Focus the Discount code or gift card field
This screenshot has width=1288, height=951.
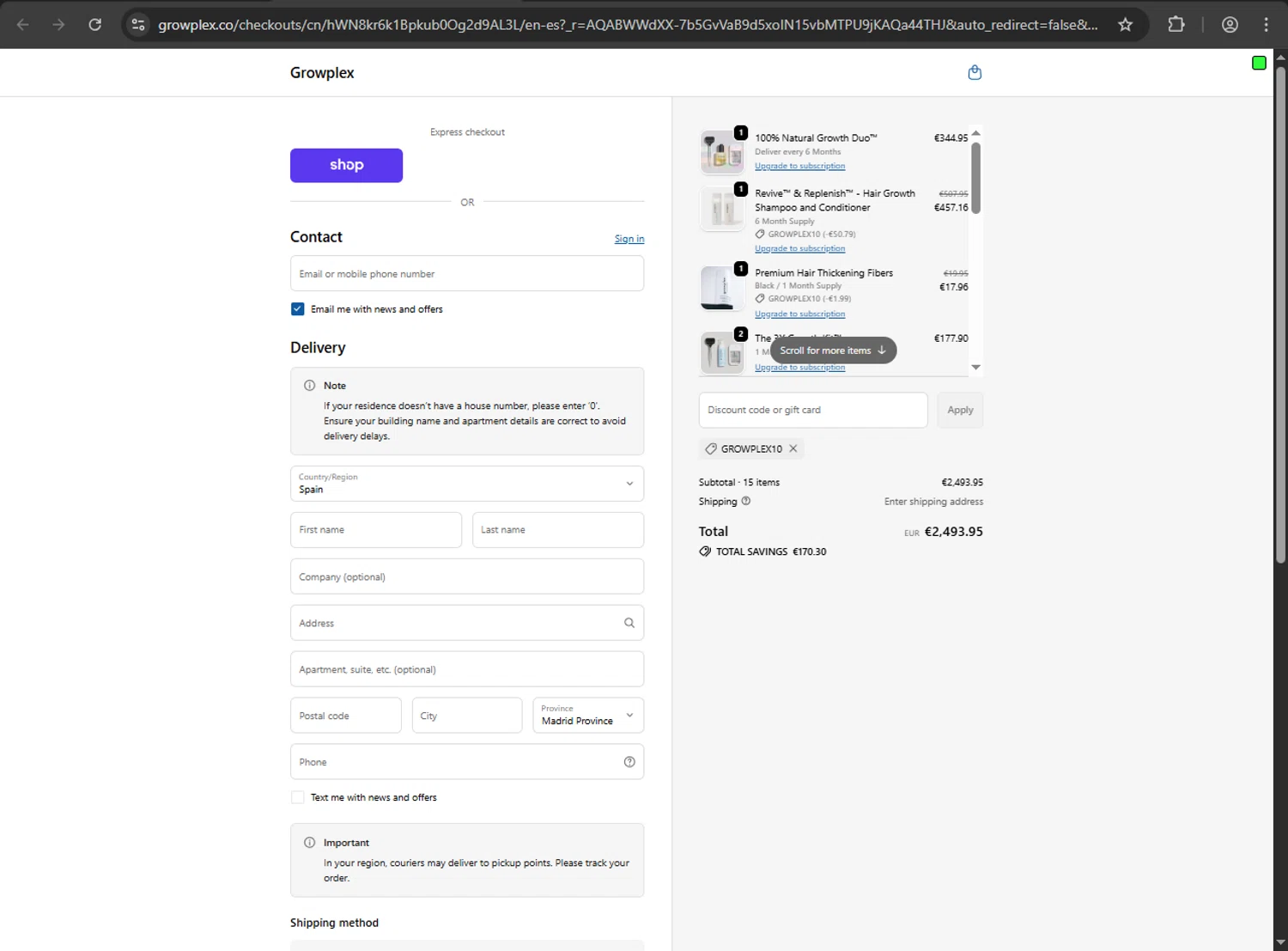click(813, 410)
